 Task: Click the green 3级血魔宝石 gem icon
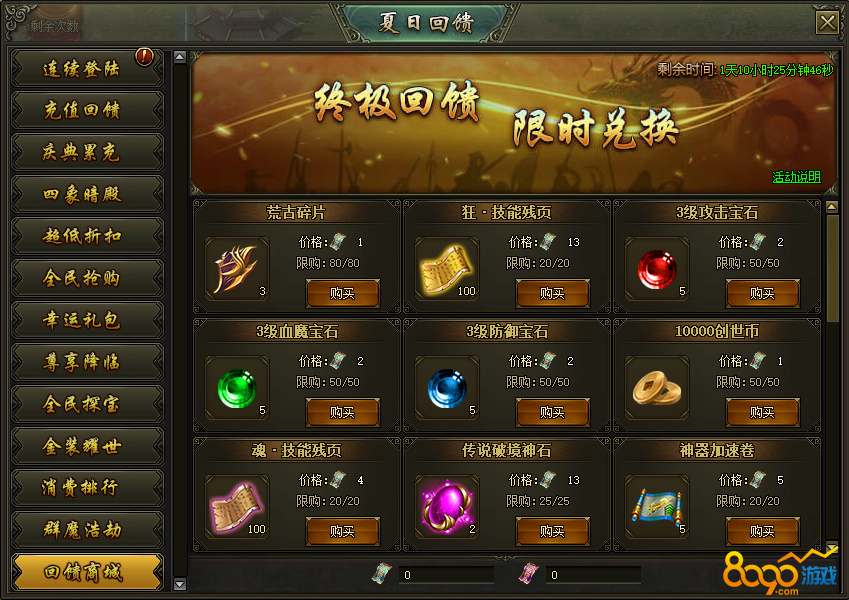tap(237, 388)
